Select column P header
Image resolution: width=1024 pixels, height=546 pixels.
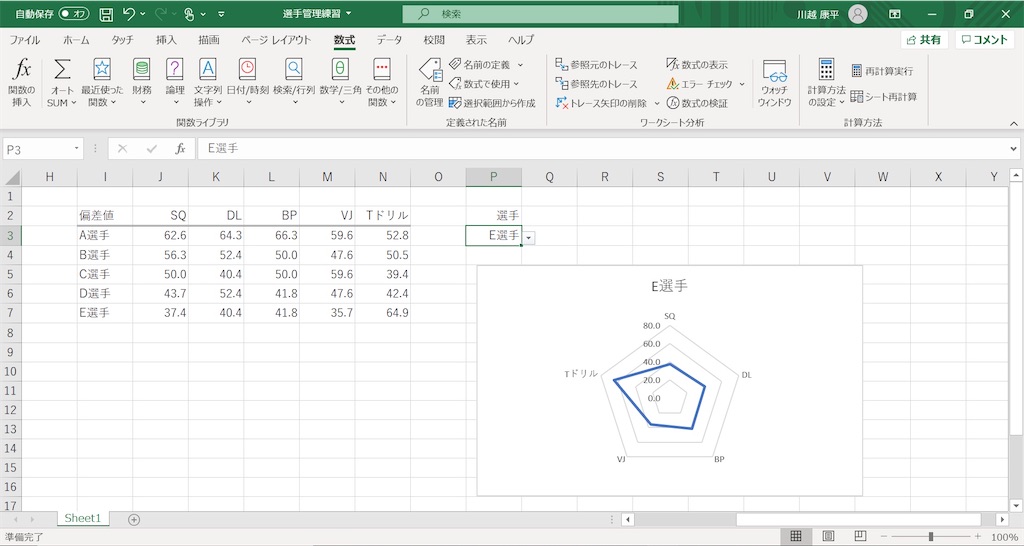pos(494,177)
